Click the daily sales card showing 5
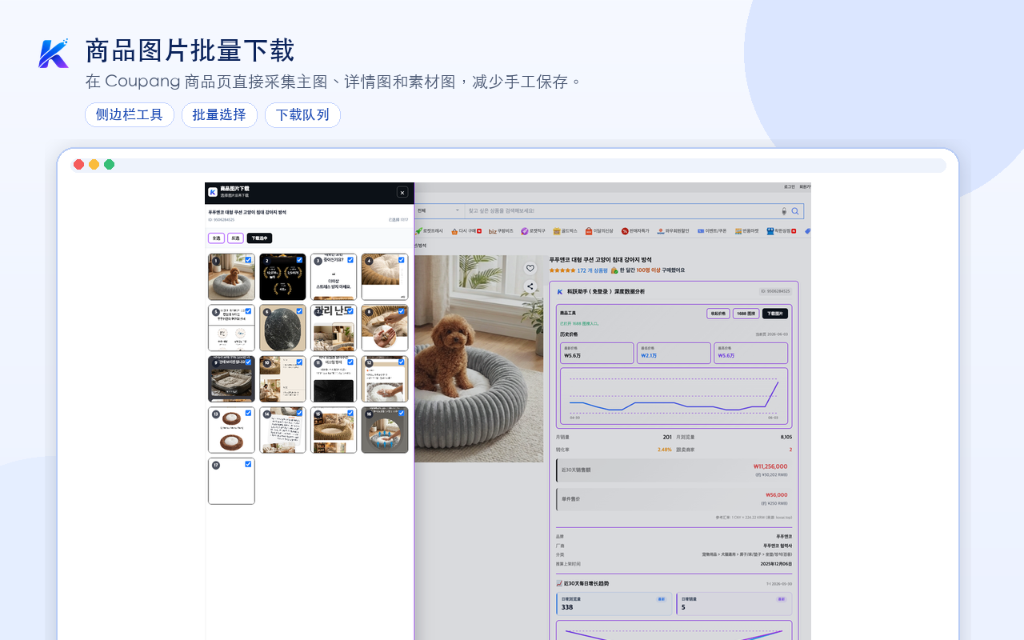1024x640 pixels. coord(734,603)
